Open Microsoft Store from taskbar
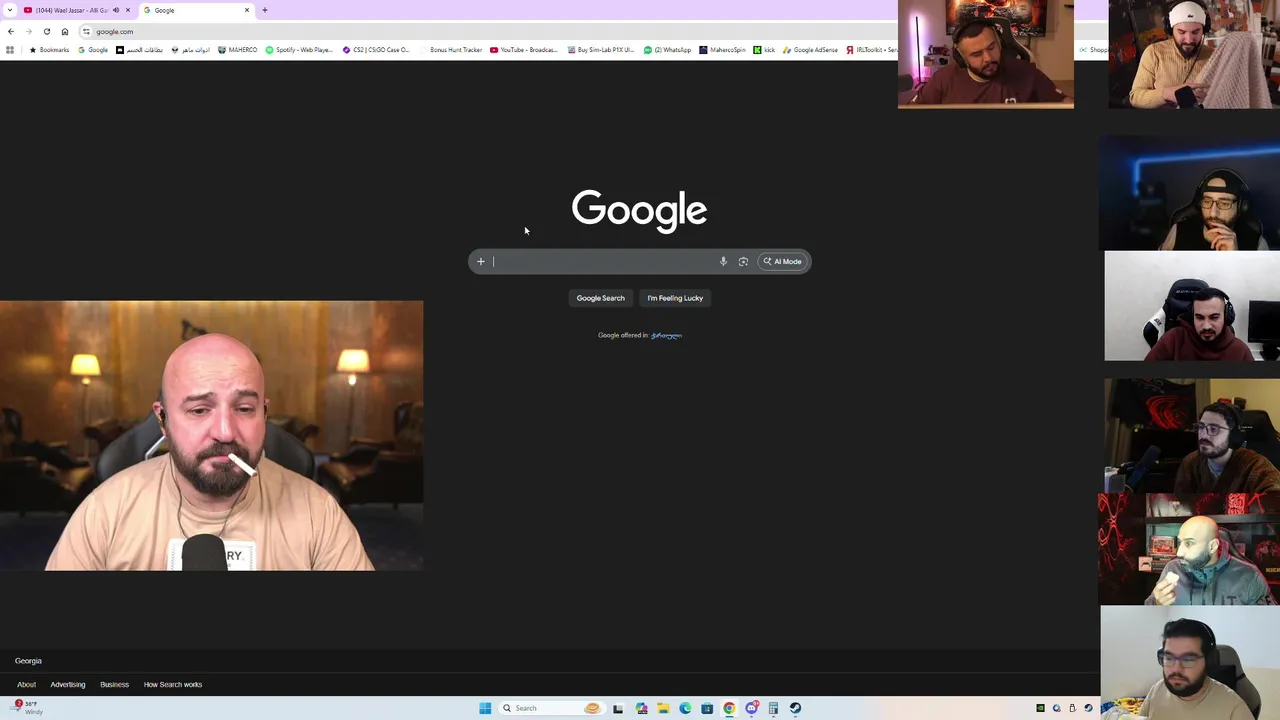Screen dimensions: 1280x720 (707, 708)
